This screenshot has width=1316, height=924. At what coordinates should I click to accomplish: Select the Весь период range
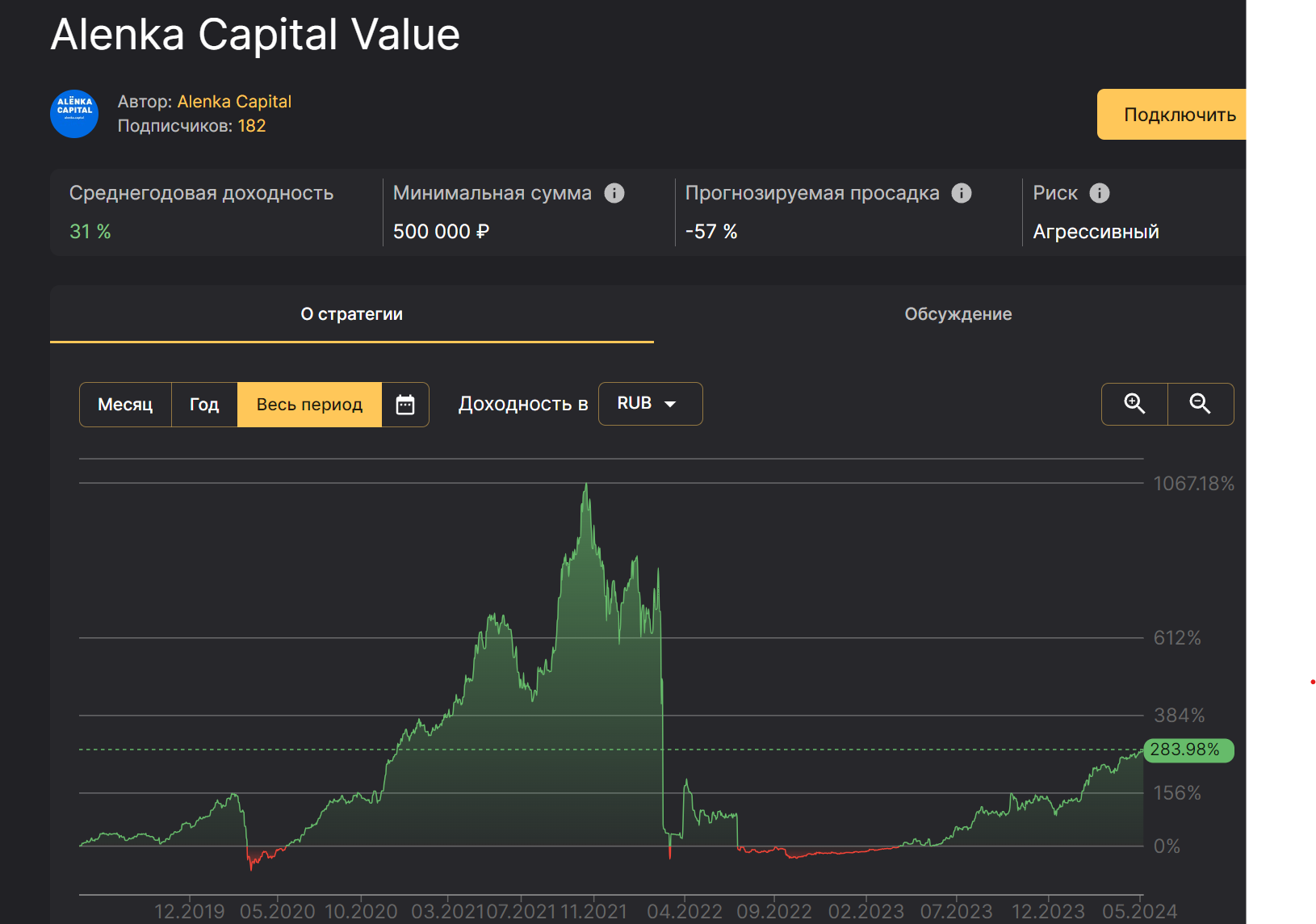click(309, 405)
